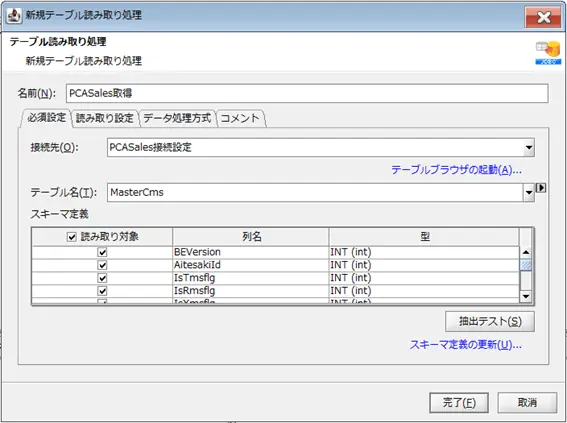Uncheck the AitesakiId row checkbox
The image size is (567, 423).
click(x=102, y=265)
